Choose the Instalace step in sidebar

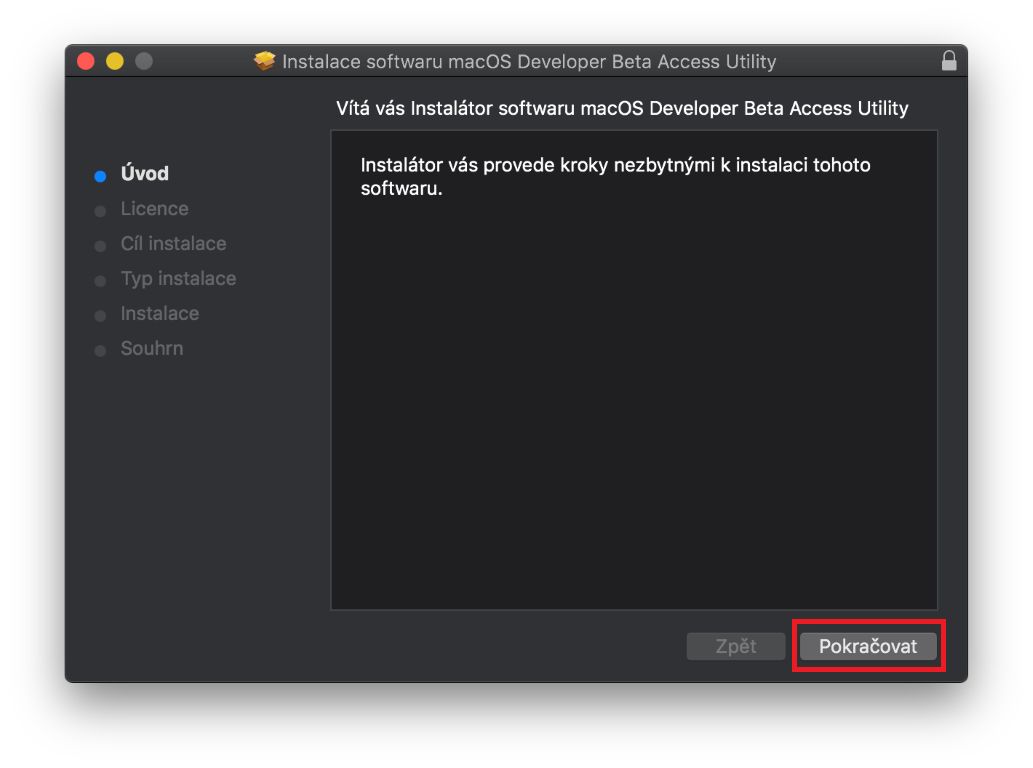pyautogui.click(x=160, y=314)
